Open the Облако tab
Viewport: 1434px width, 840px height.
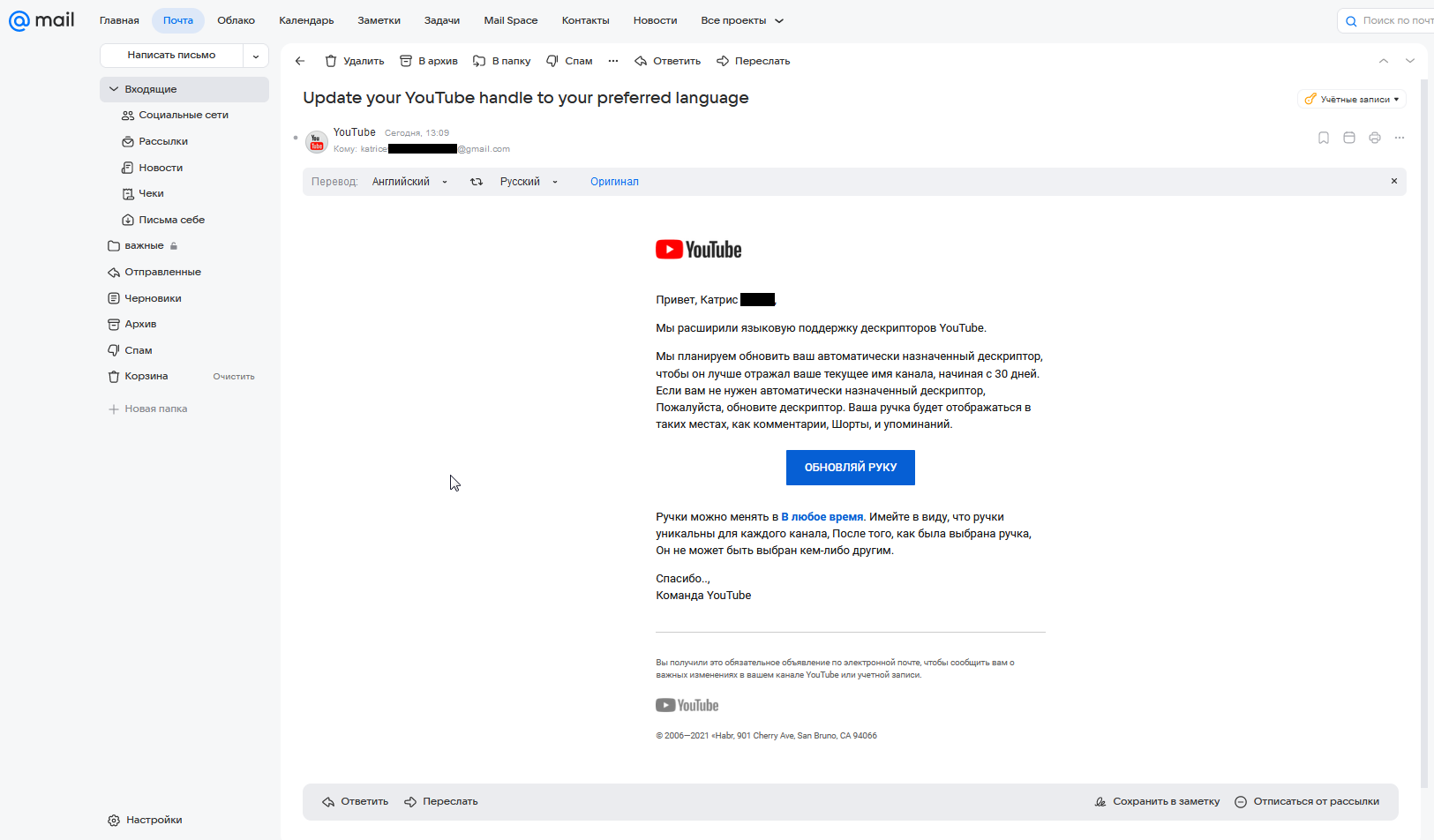tap(236, 20)
